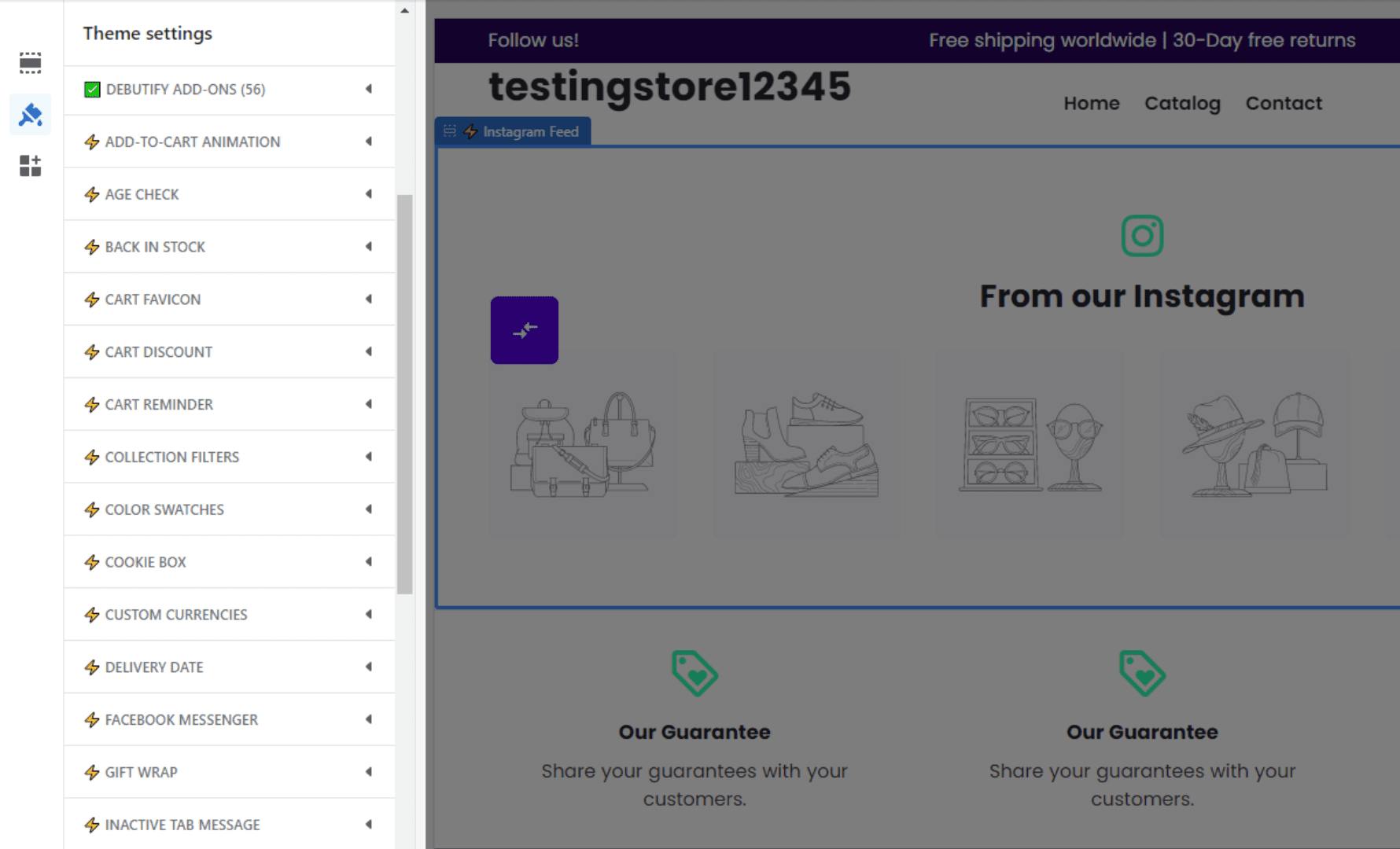This screenshot has height=849, width=1400.
Task: Click the lightning icon beside Age Check
Action: click(92, 195)
